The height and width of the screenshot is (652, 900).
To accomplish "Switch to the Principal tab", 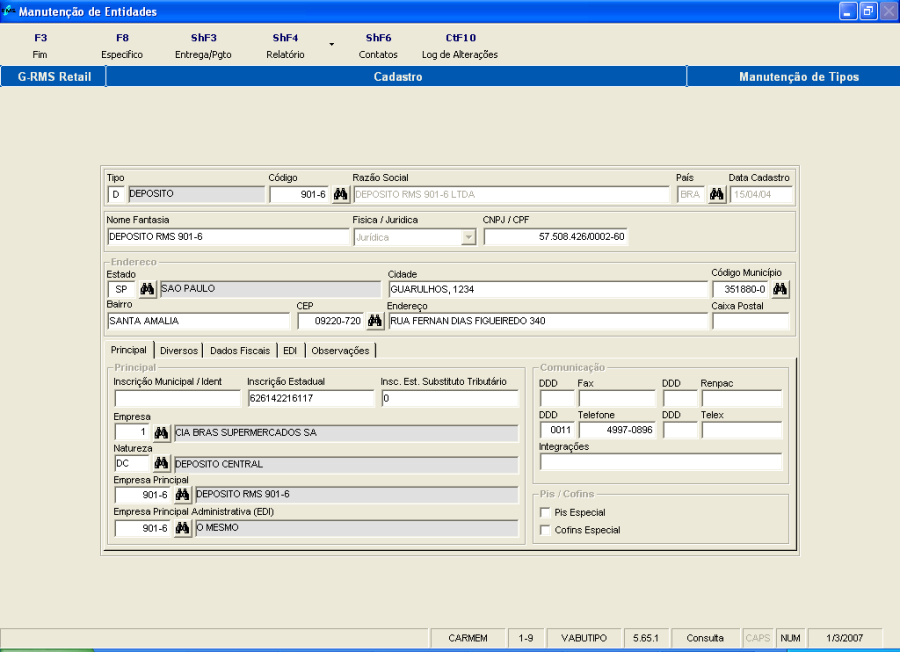I will (129, 350).
